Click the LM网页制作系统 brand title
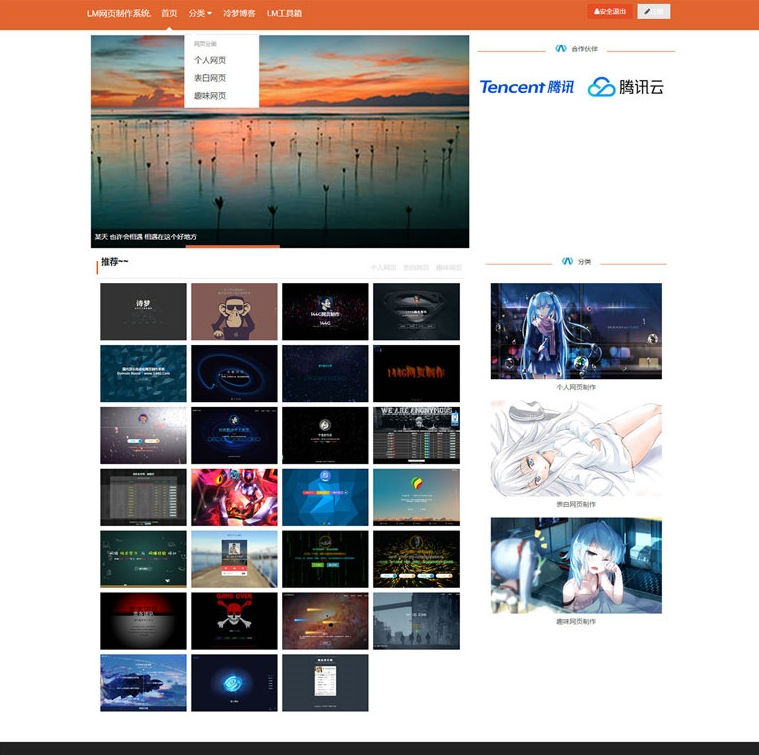Screen dimensions: 759x755 coord(119,13)
